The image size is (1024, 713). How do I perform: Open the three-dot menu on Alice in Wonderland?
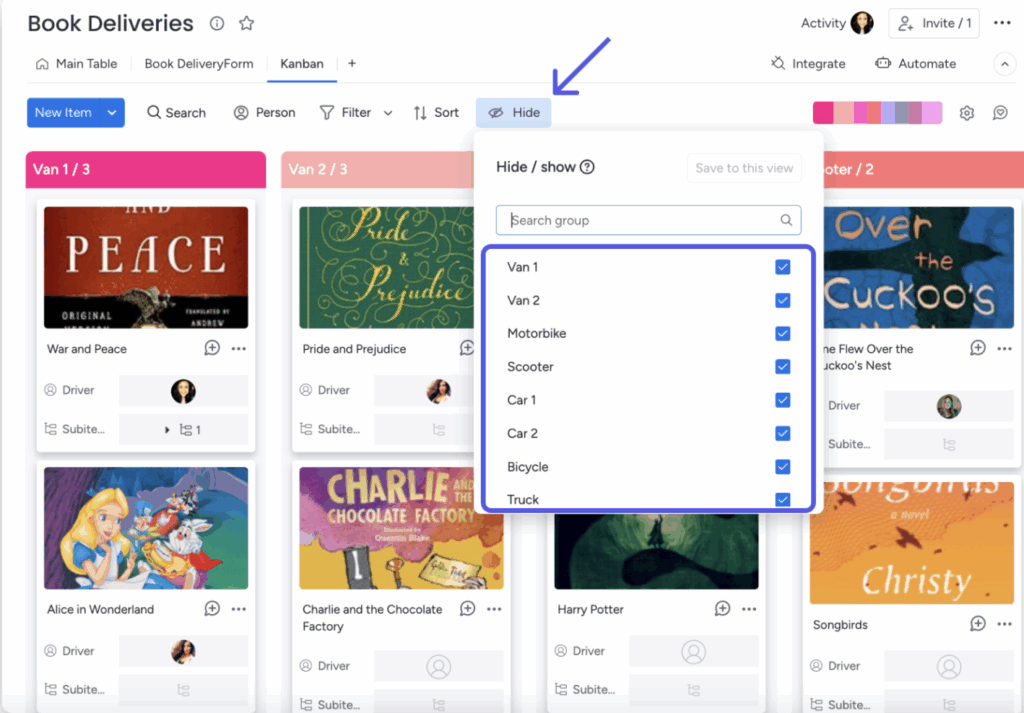239,609
